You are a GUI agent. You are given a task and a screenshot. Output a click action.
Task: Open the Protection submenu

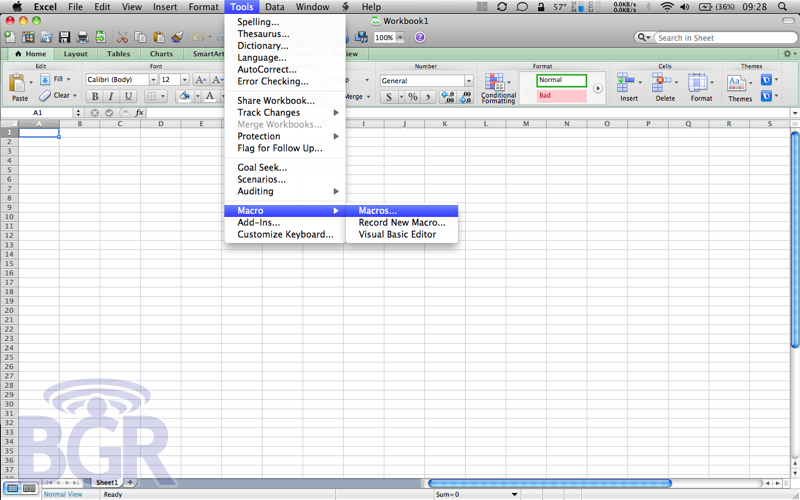285,136
